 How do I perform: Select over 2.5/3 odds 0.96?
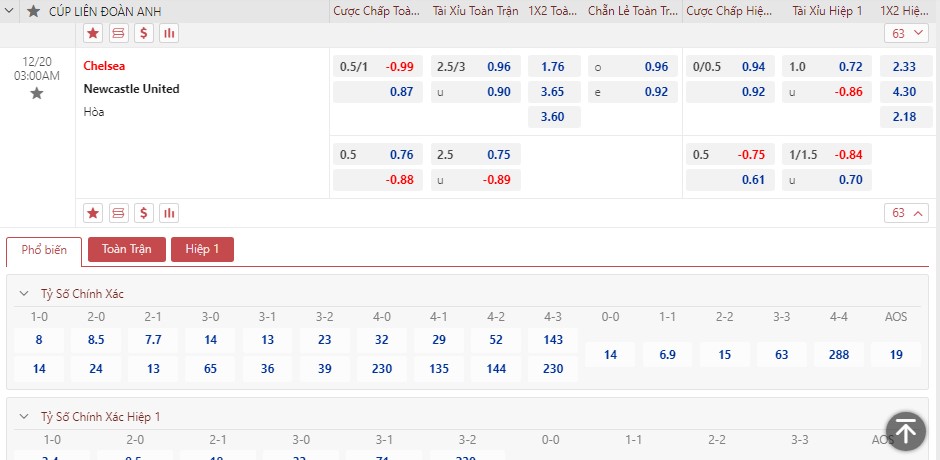[x=475, y=67]
